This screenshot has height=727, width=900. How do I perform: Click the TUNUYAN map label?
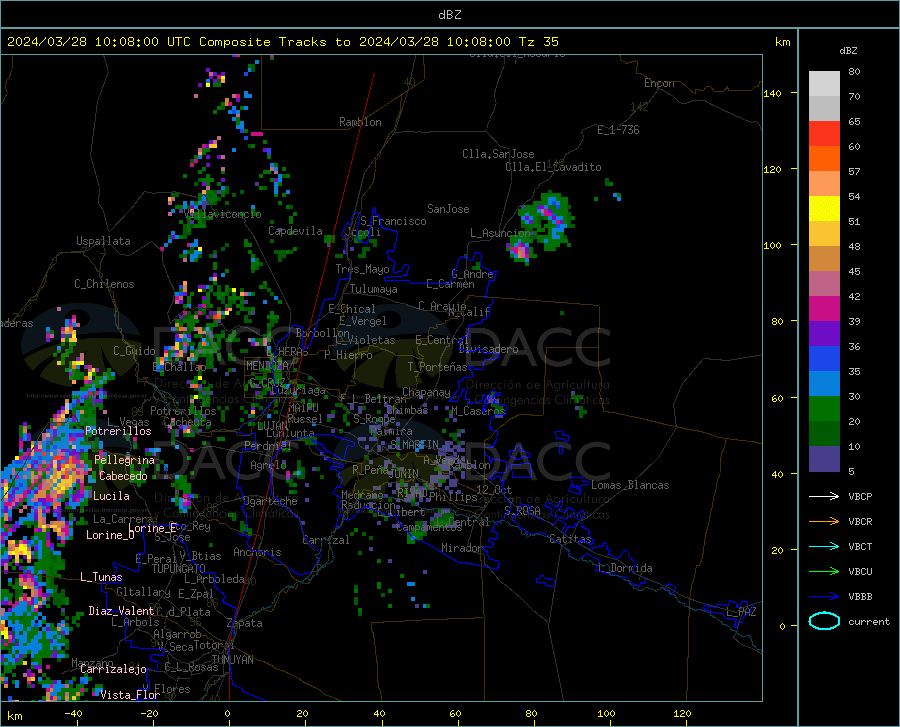click(x=232, y=660)
